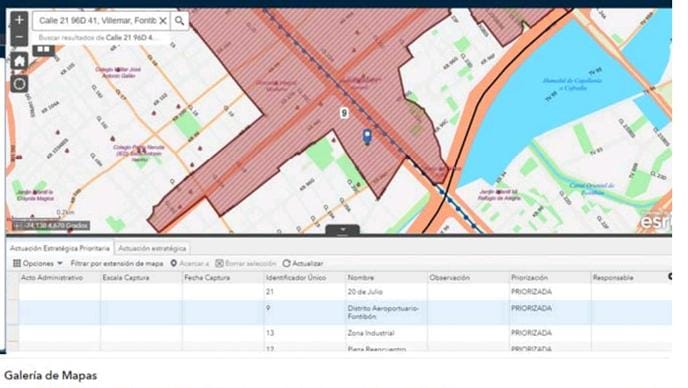Sort by Responsable column header
The height and width of the screenshot is (388, 688).
631,277
